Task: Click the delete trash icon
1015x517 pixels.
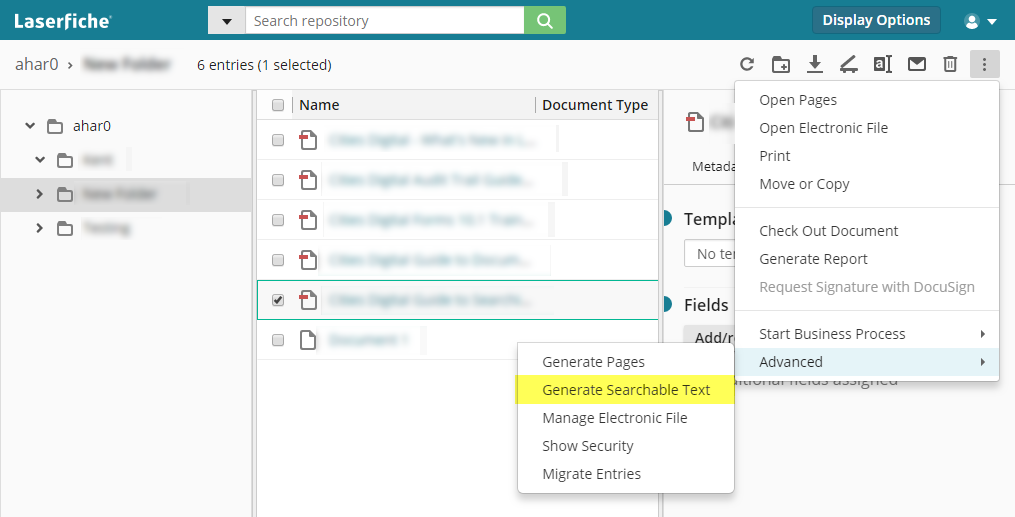Action: click(950, 65)
